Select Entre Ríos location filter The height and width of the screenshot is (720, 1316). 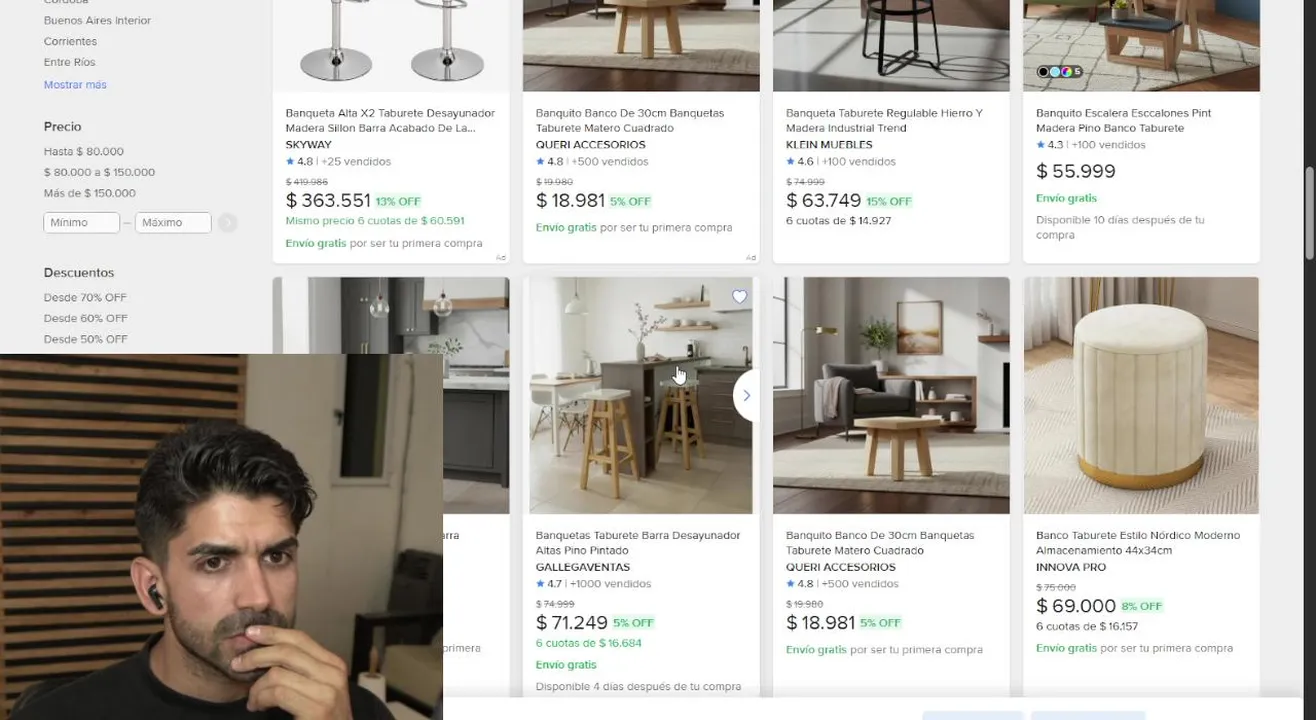pos(70,62)
